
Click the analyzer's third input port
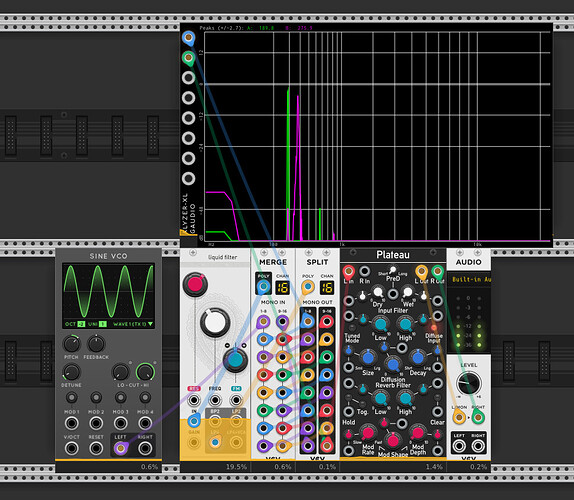(x=188, y=78)
